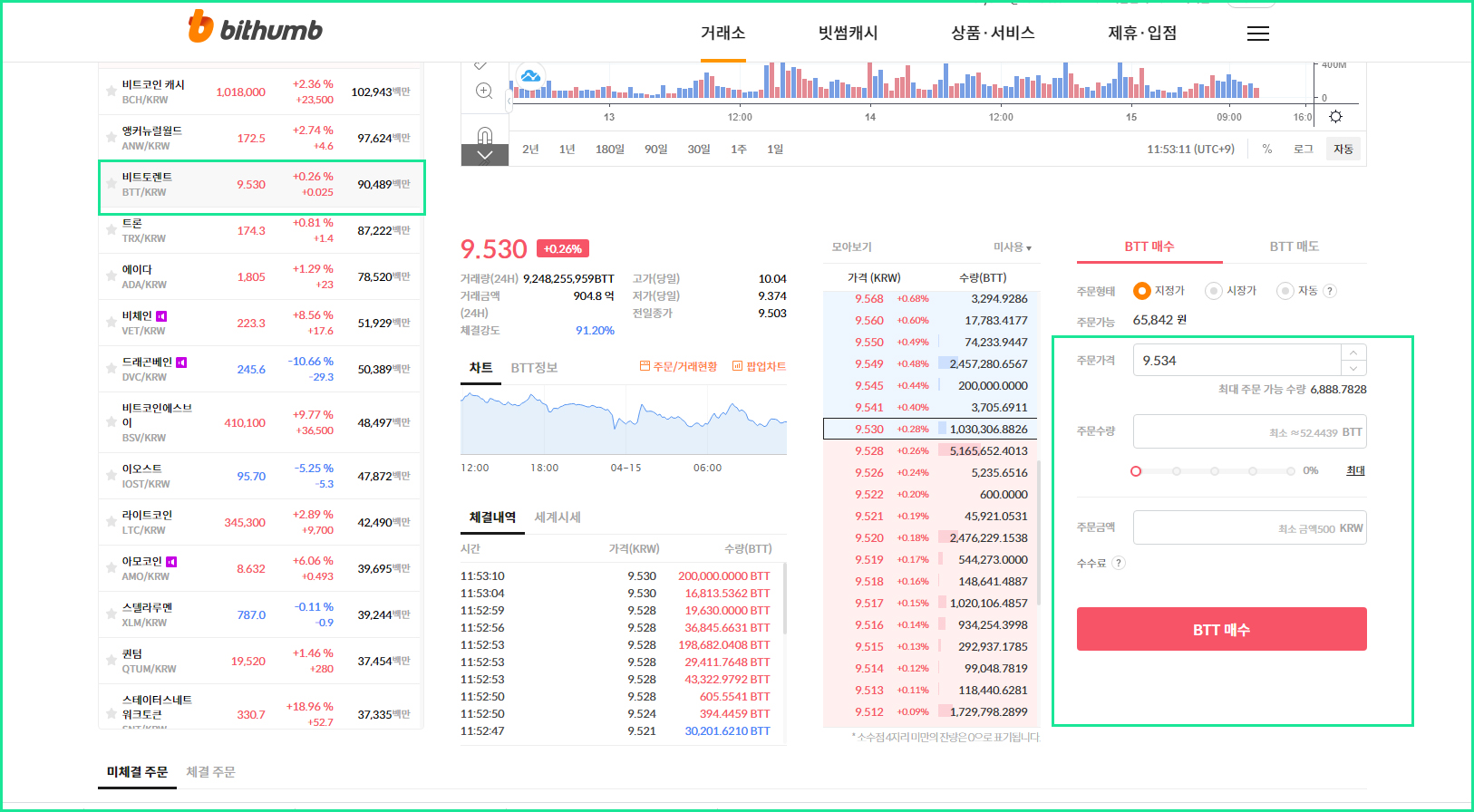
Task: Toggle the magnet snap tool in chart
Action: click(x=485, y=136)
